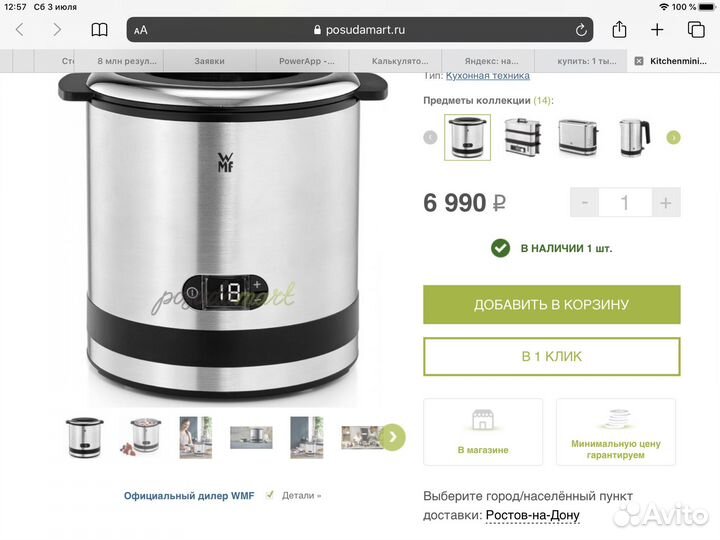Add a new tab with plus
Image resolution: width=720 pixels, height=540 pixels.
coord(657,30)
